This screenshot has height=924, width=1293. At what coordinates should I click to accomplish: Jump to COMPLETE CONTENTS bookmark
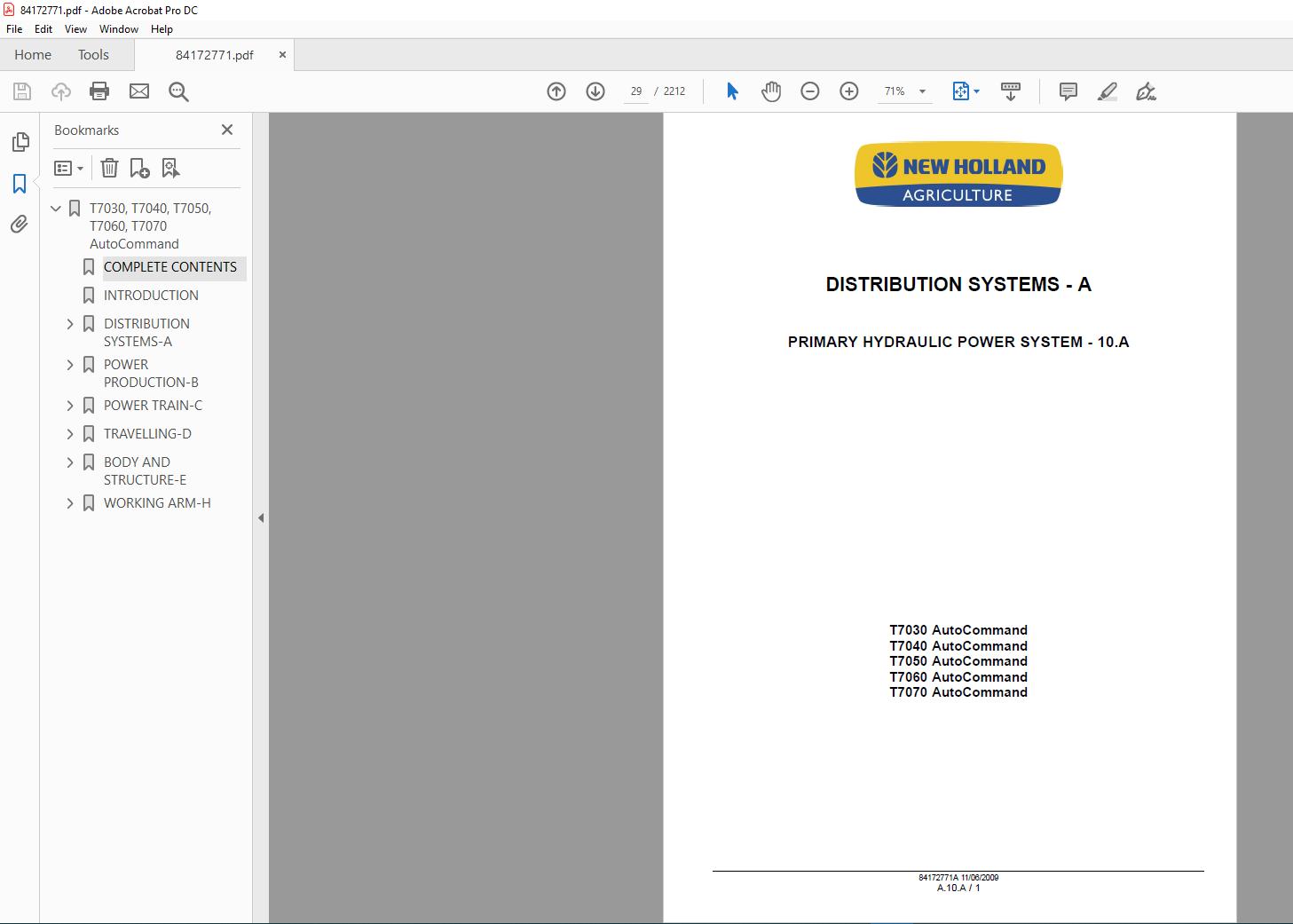point(170,267)
